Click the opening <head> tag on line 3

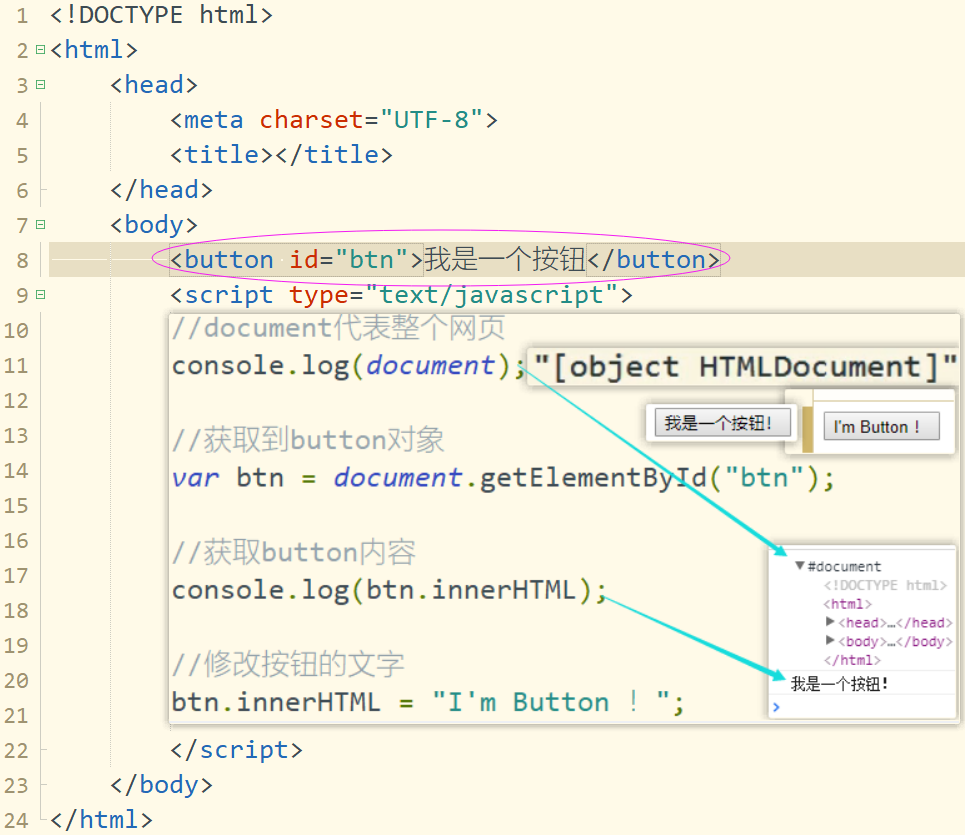point(154,85)
